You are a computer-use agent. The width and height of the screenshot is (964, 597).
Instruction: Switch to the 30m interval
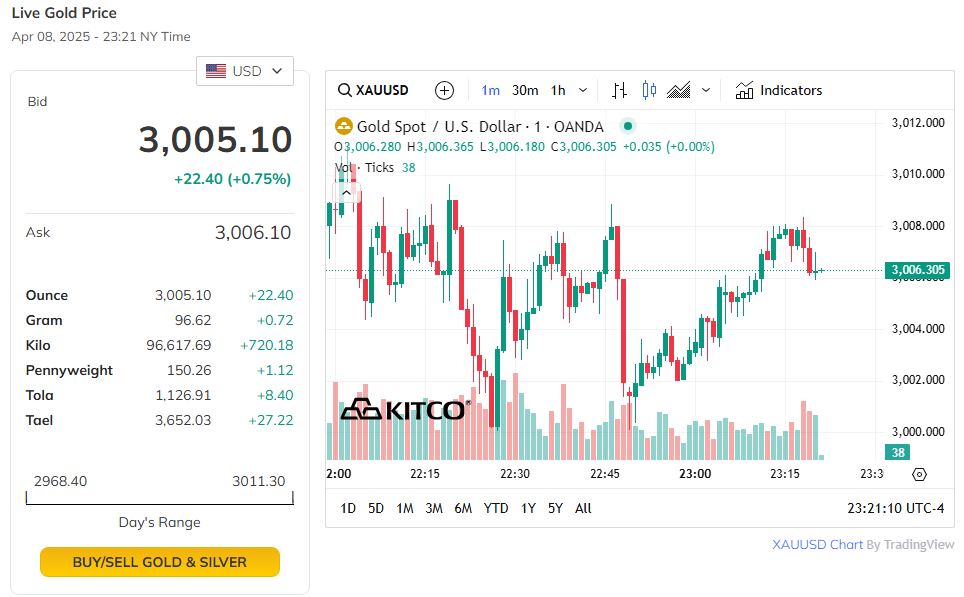524,90
